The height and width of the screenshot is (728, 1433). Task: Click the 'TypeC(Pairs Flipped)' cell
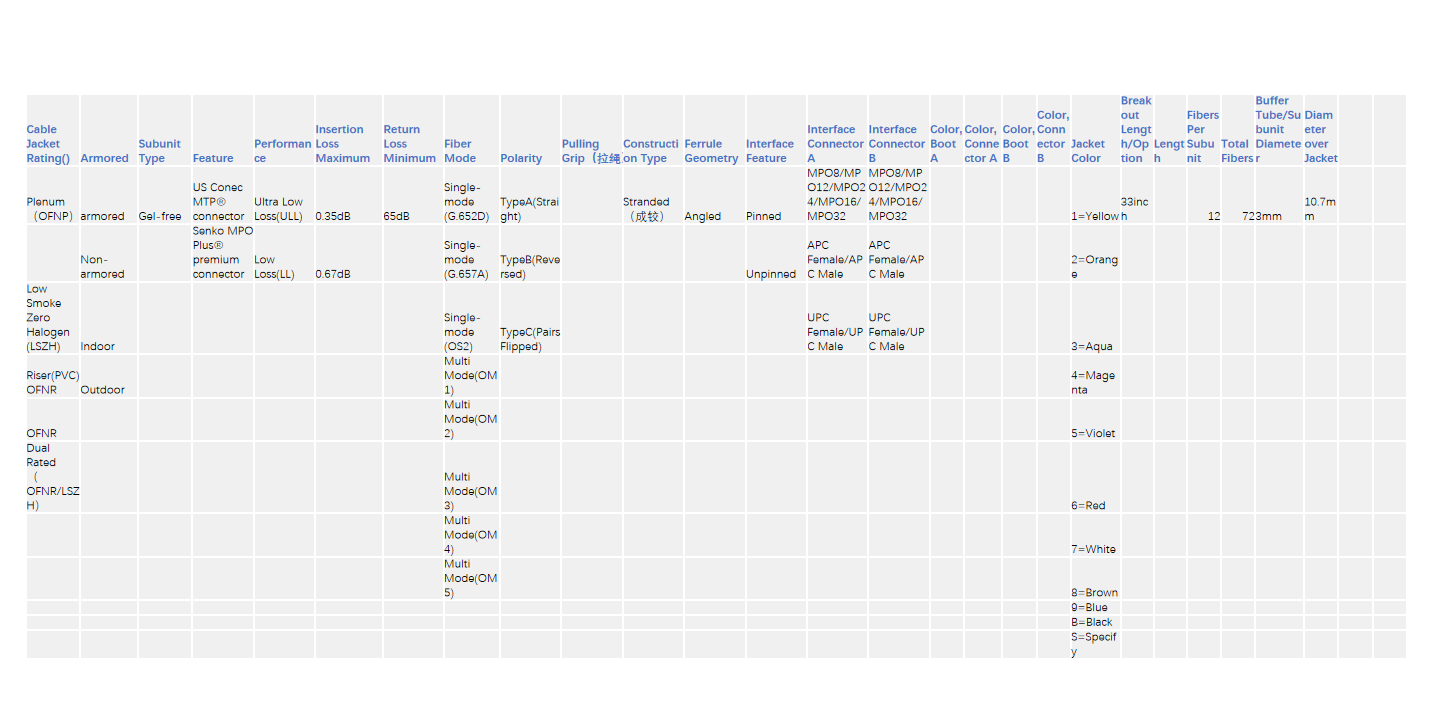point(530,318)
